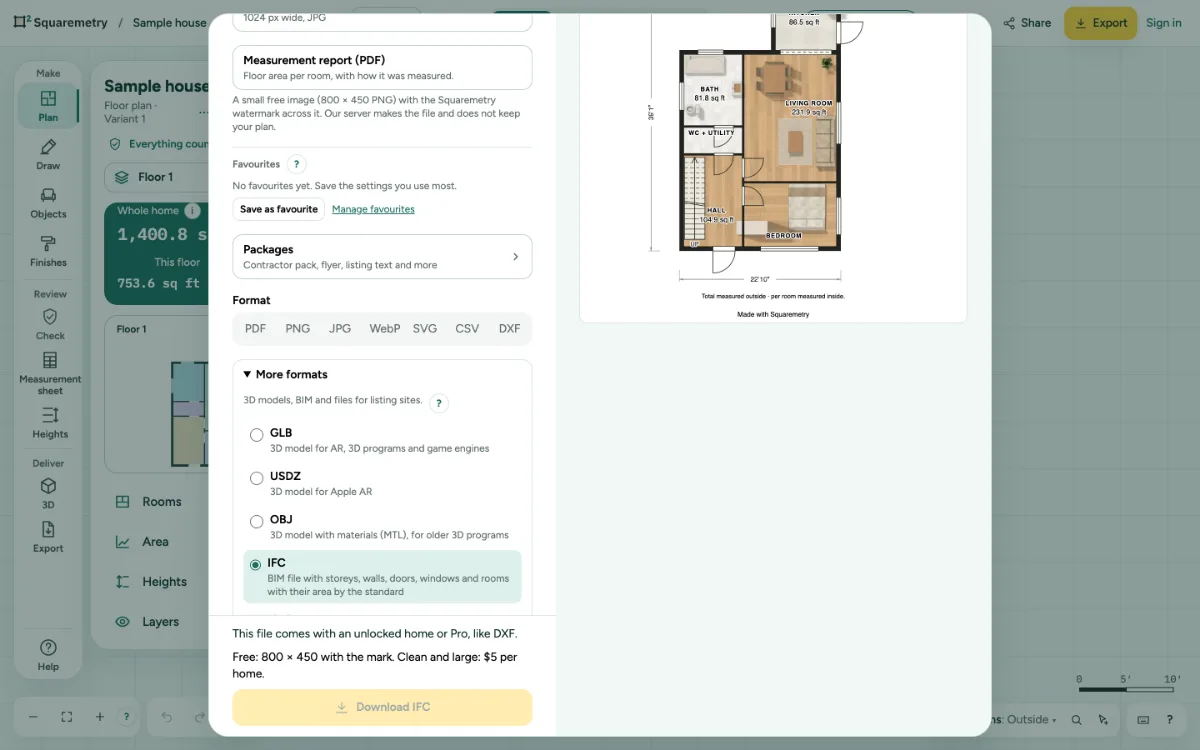Collapse the More formats section

[x=286, y=374]
